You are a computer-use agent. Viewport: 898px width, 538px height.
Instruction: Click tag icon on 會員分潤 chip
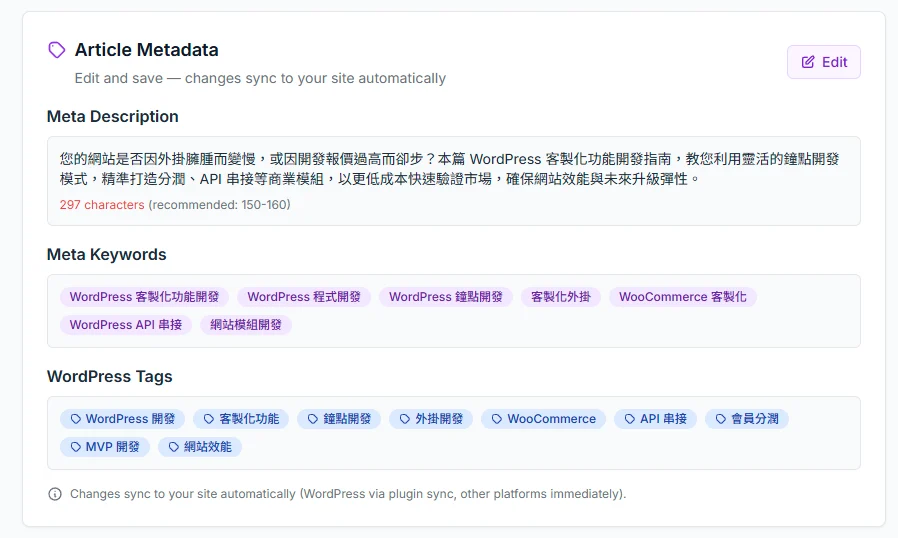(x=721, y=419)
